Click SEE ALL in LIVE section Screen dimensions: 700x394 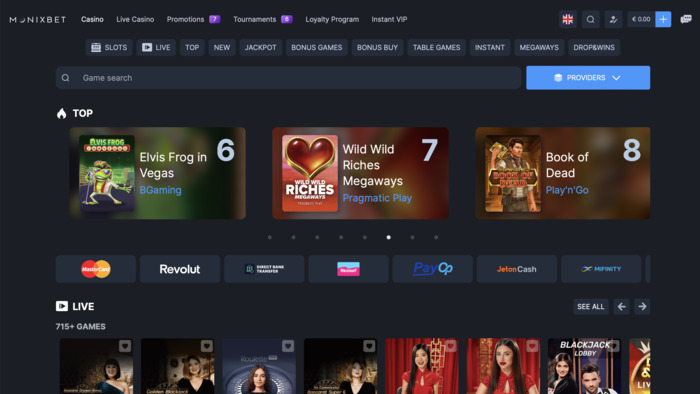click(591, 307)
